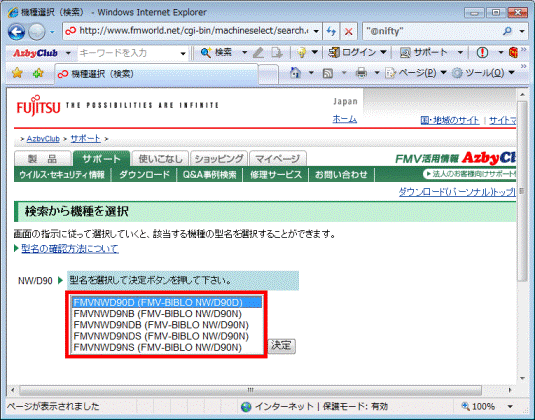
Task: Click the RSS feeds icon
Action: tap(328, 73)
